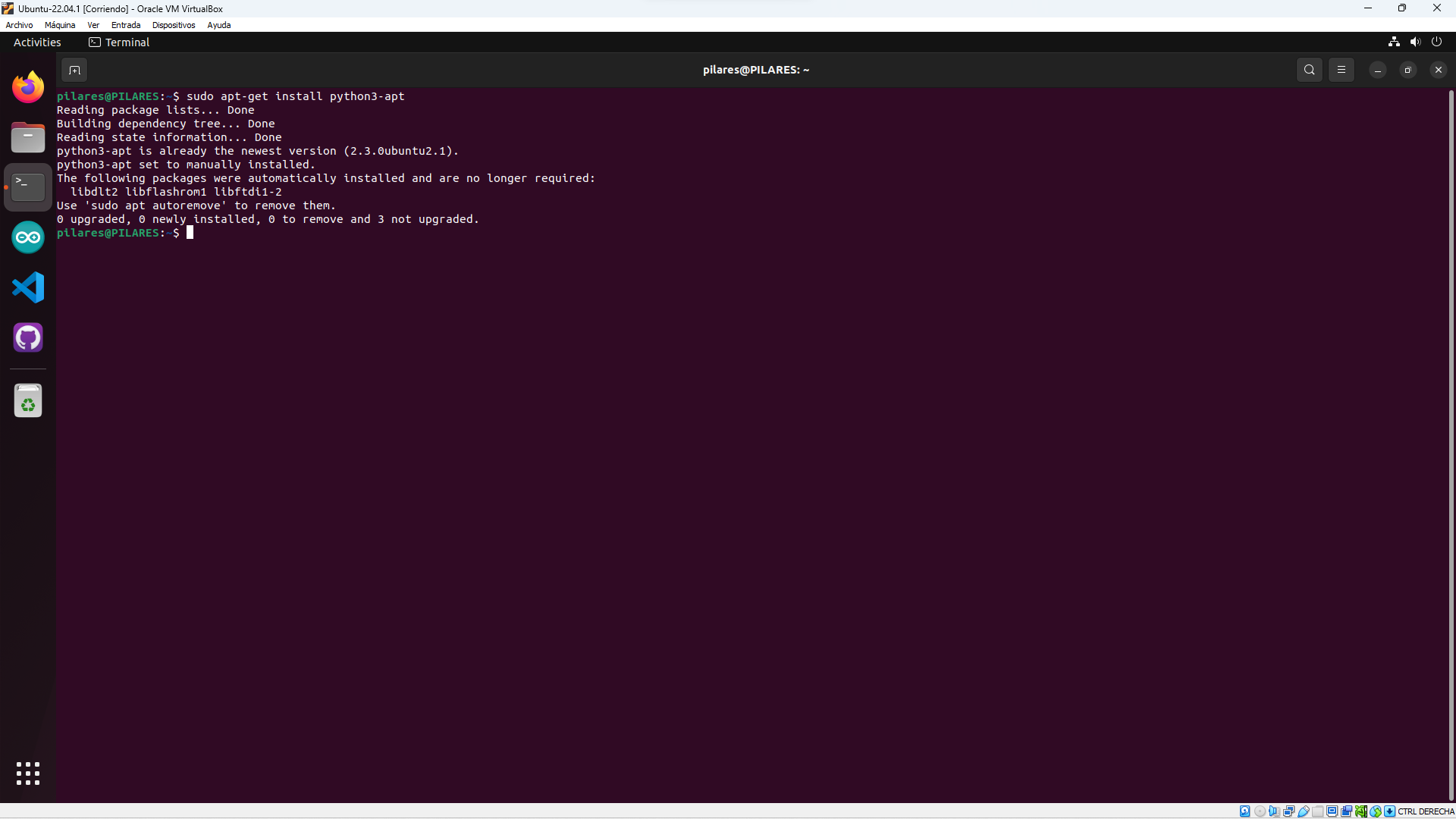Open Visual Studio Code from dock
The width and height of the screenshot is (1456, 819).
(28, 287)
